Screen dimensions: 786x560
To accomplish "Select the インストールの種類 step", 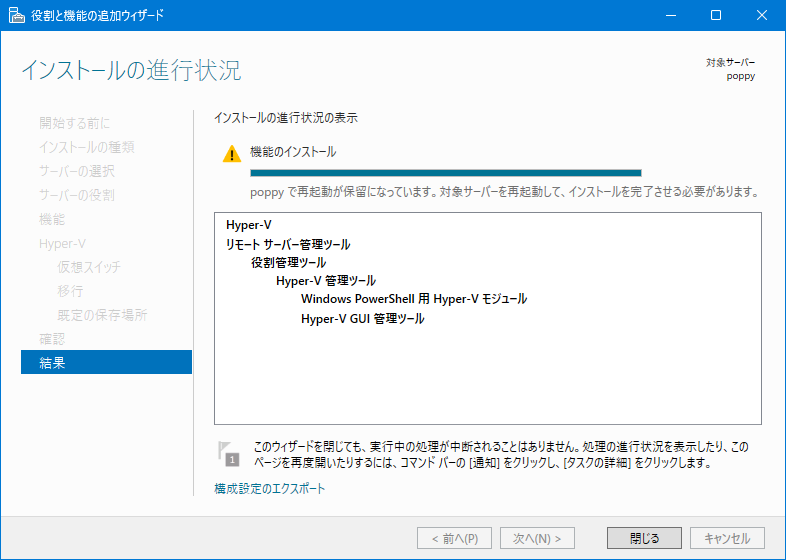I will pos(87,147).
